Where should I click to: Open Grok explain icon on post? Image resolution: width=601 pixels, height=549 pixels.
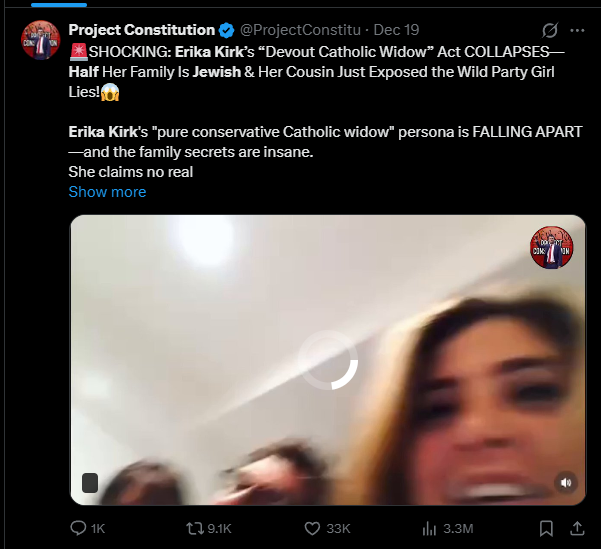pos(550,30)
